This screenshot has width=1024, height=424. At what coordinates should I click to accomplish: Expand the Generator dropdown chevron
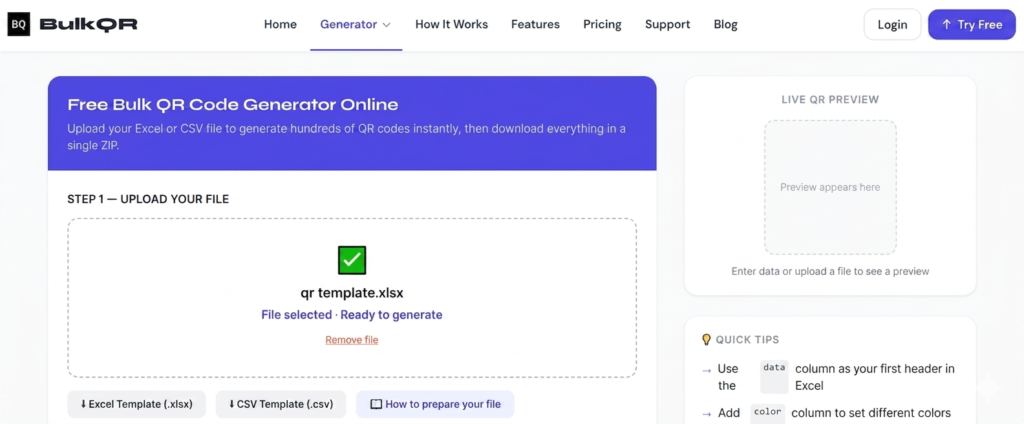click(387, 25)
